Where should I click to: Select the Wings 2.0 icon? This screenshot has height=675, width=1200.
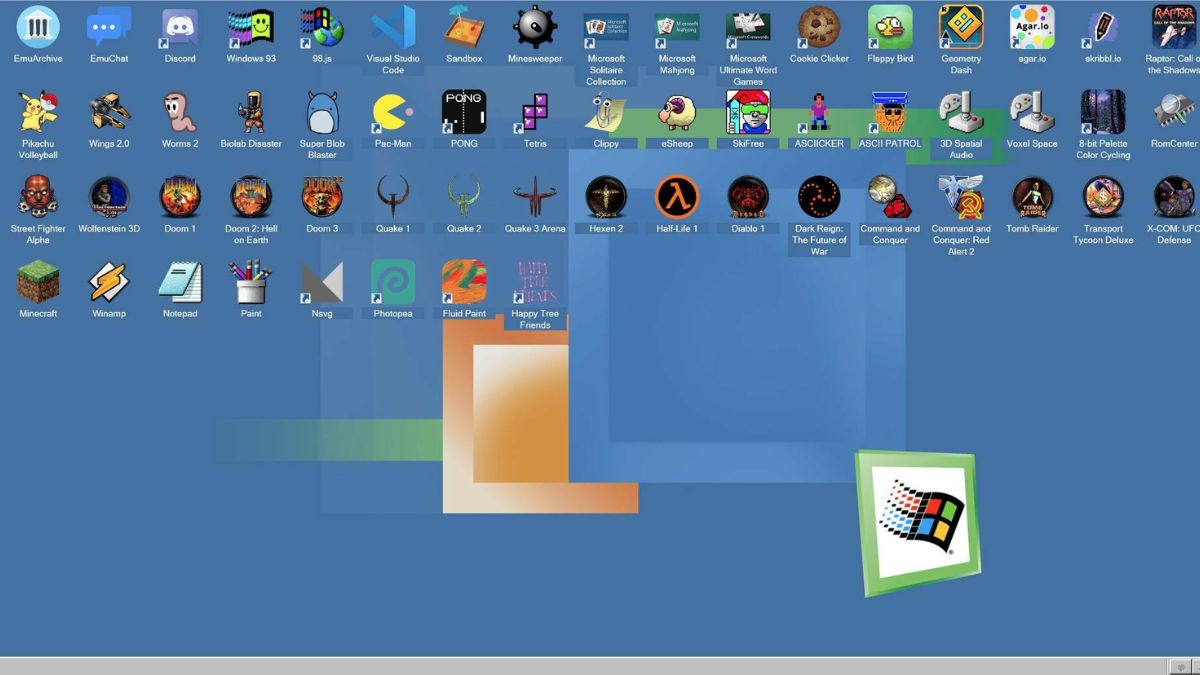tap(109, 112)
